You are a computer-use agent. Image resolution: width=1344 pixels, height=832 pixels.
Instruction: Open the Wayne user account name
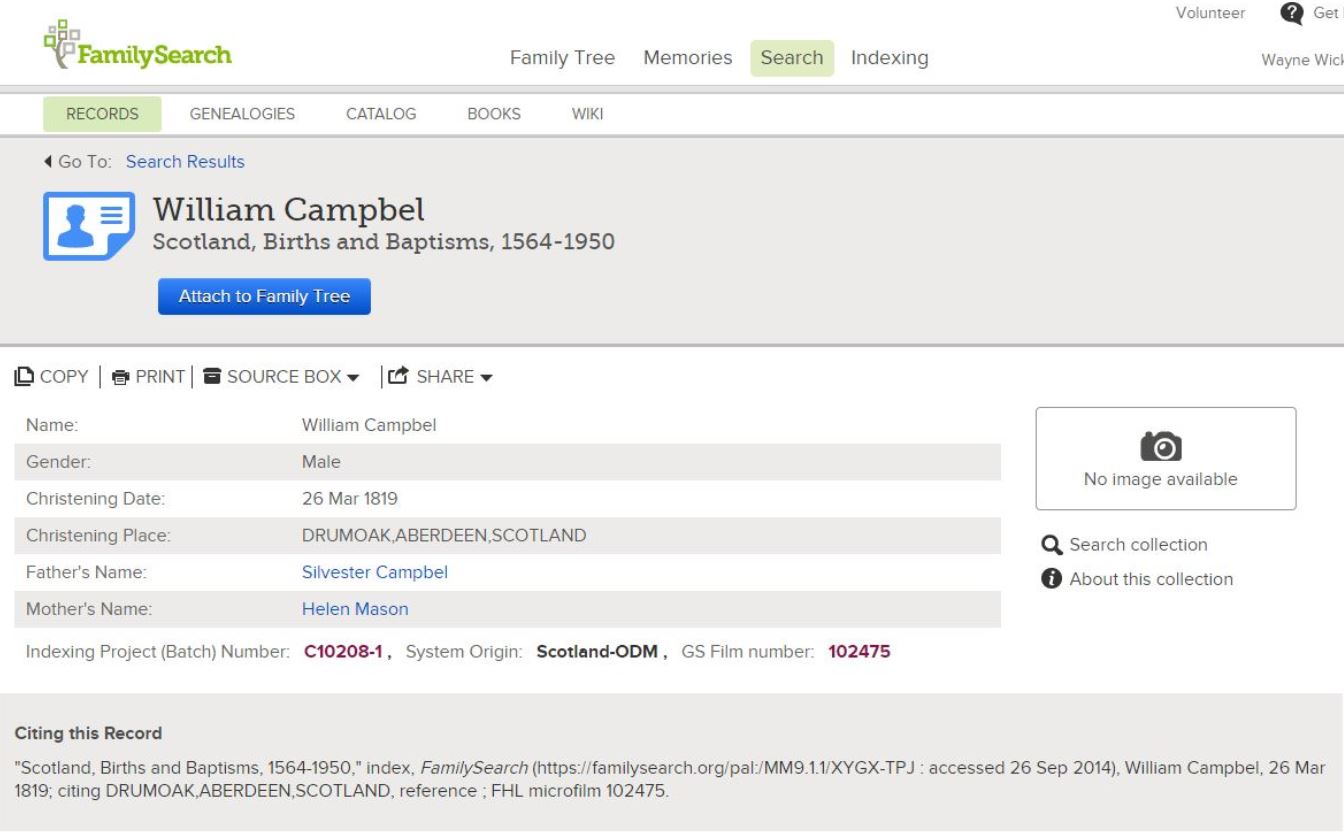pos(1302,60)
